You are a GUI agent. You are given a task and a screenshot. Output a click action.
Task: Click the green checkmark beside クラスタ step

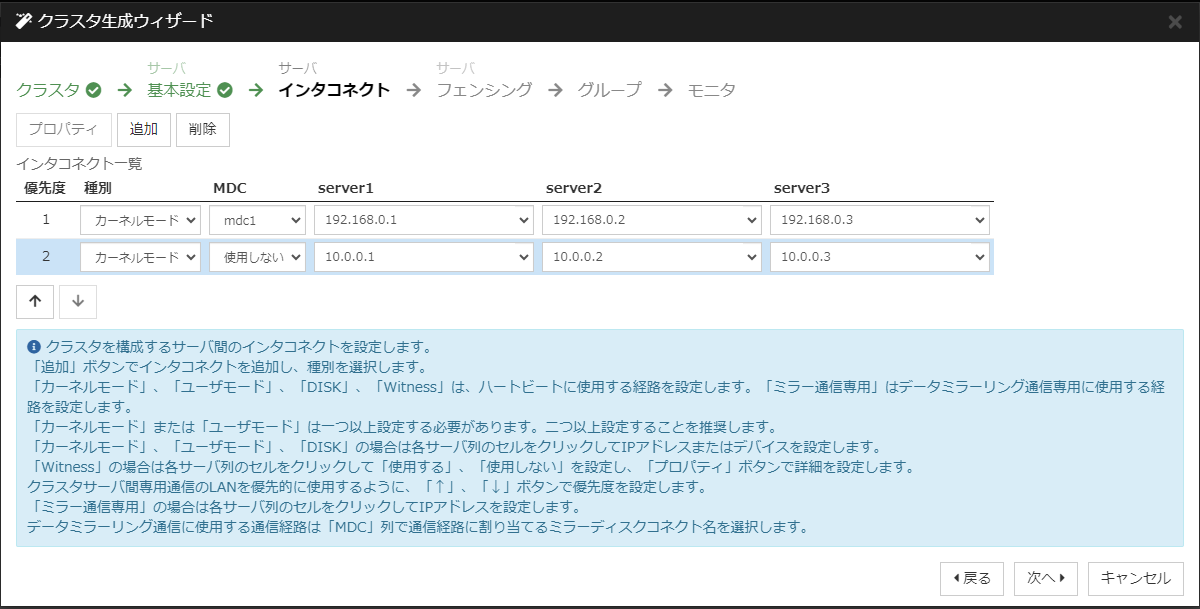tap(93, 89)
